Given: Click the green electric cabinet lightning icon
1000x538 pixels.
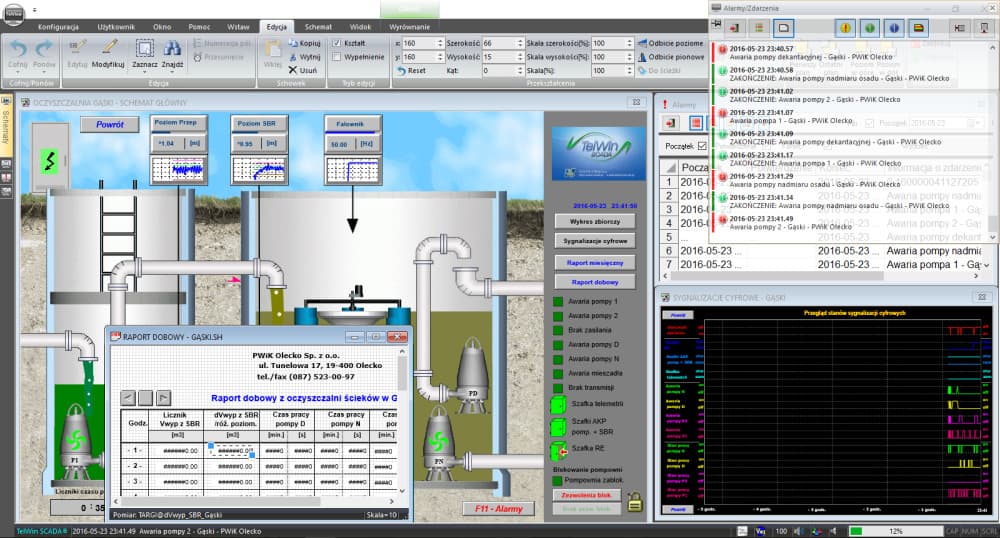Looking at the screenshot, I should click(x=50, y=161).
